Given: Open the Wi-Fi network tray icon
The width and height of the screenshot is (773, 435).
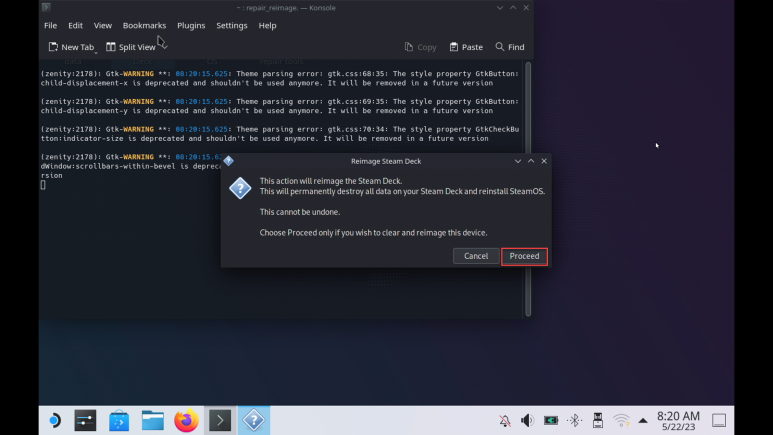Looking at the screenshot, I should click(x=621, y=421).
